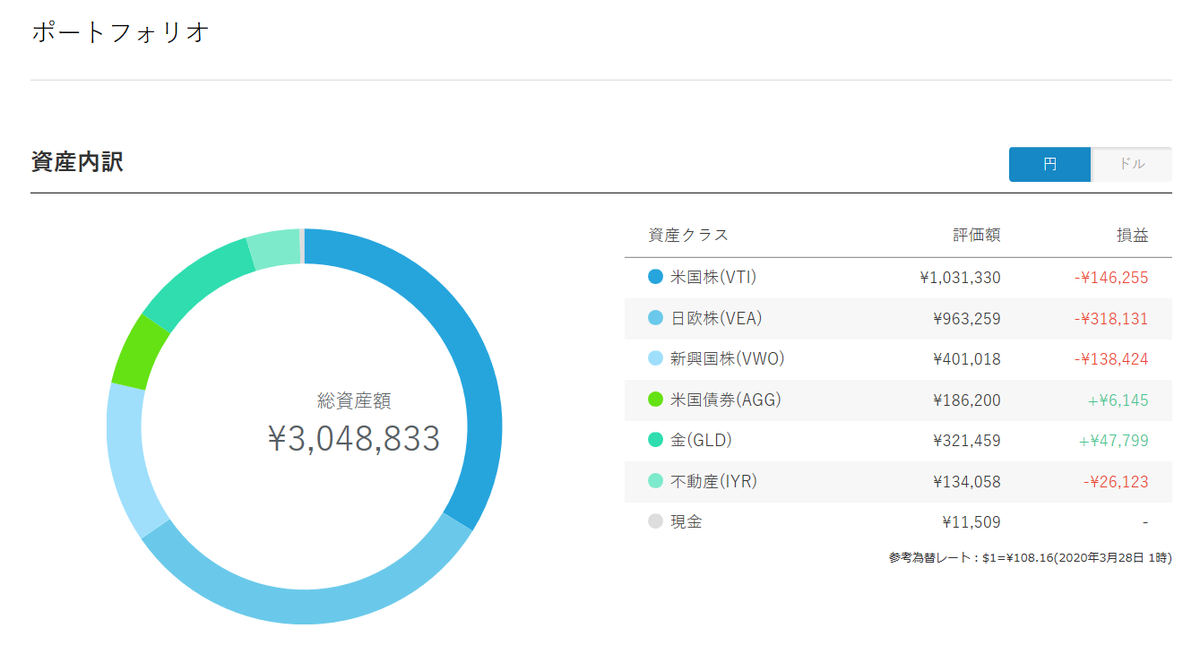Select the 米国債券(AGG) asset class label
Image resolution: width=1200 pixels, height=671 pixels.
click(x=725, y=399)
